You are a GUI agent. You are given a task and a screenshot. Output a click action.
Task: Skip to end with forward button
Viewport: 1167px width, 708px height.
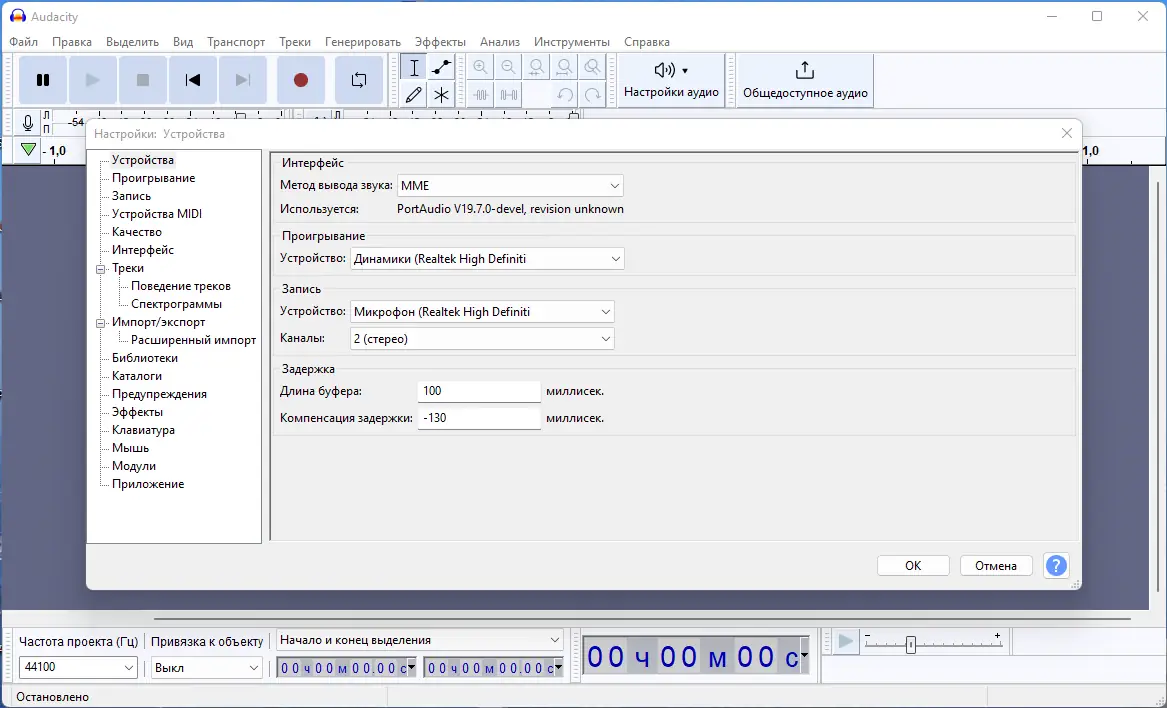pyautogui.click(x=243, y=80)
